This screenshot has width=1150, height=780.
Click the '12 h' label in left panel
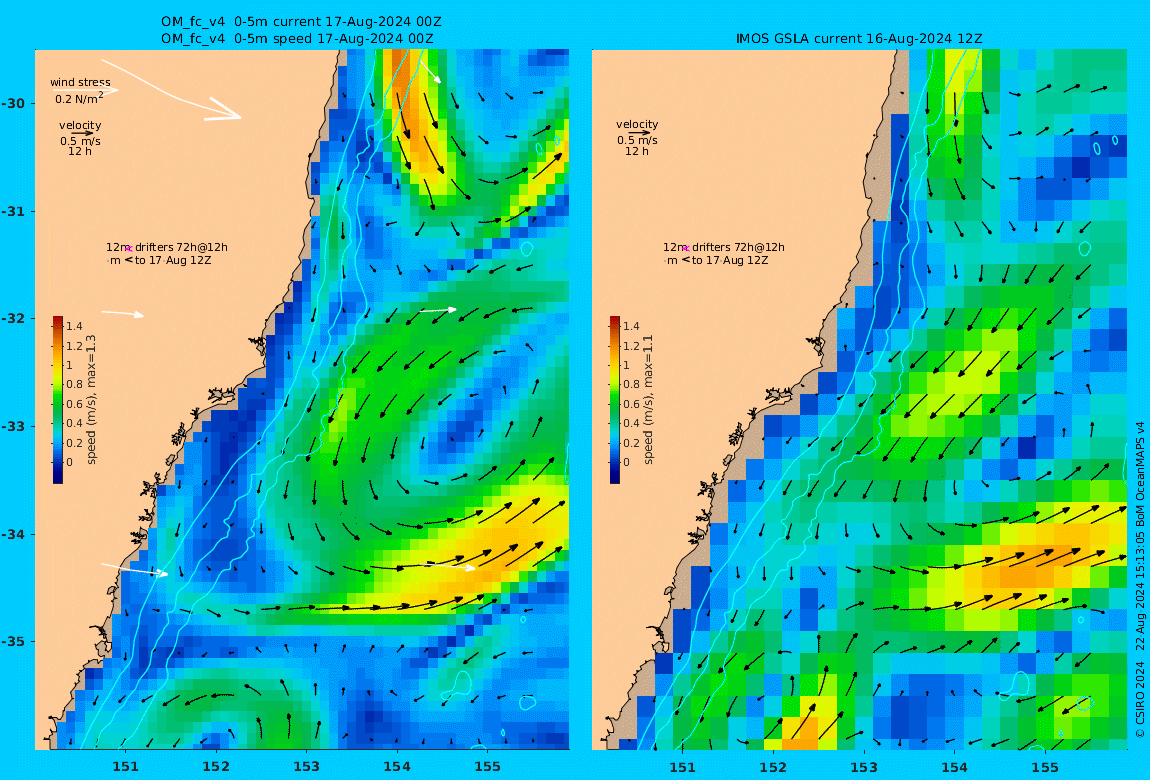pyautogui.click(x=80, y=151)
